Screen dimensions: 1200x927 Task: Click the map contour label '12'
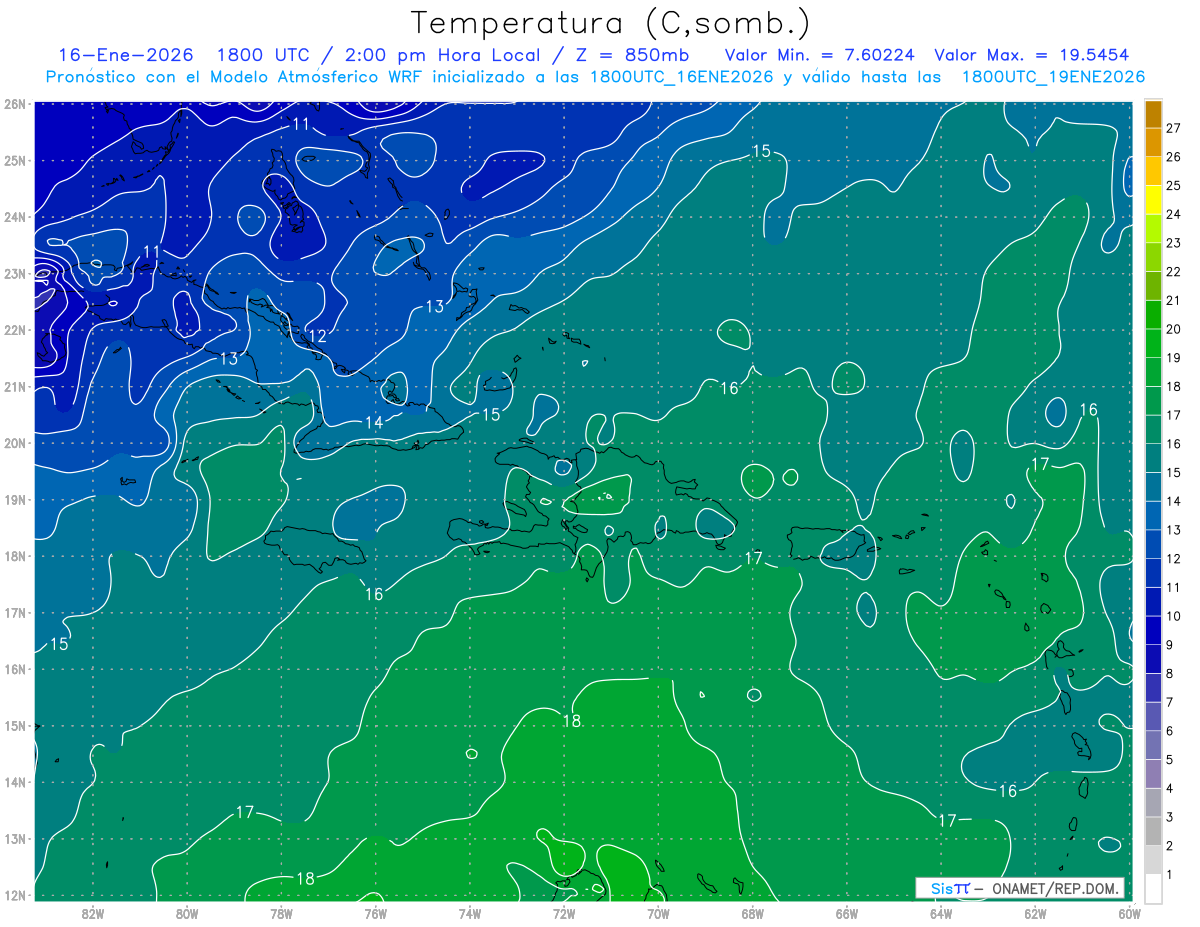tap(317, 336)
